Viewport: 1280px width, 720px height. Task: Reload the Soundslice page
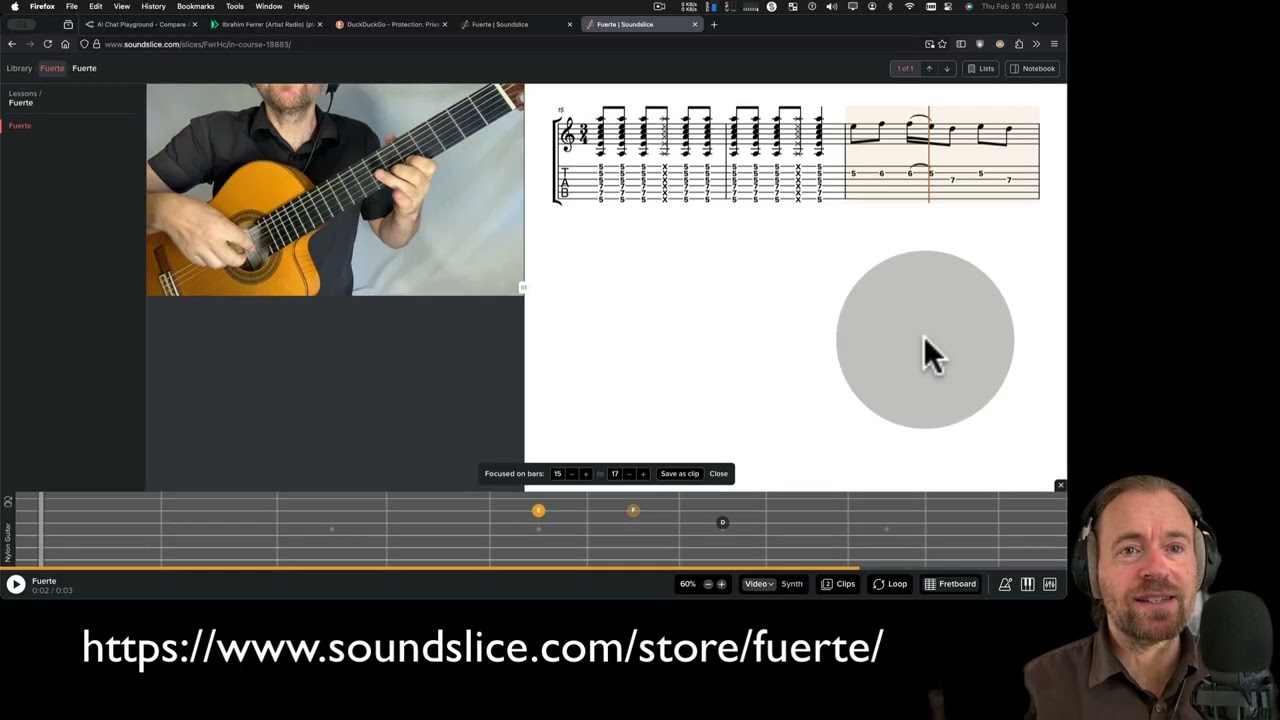47,44
